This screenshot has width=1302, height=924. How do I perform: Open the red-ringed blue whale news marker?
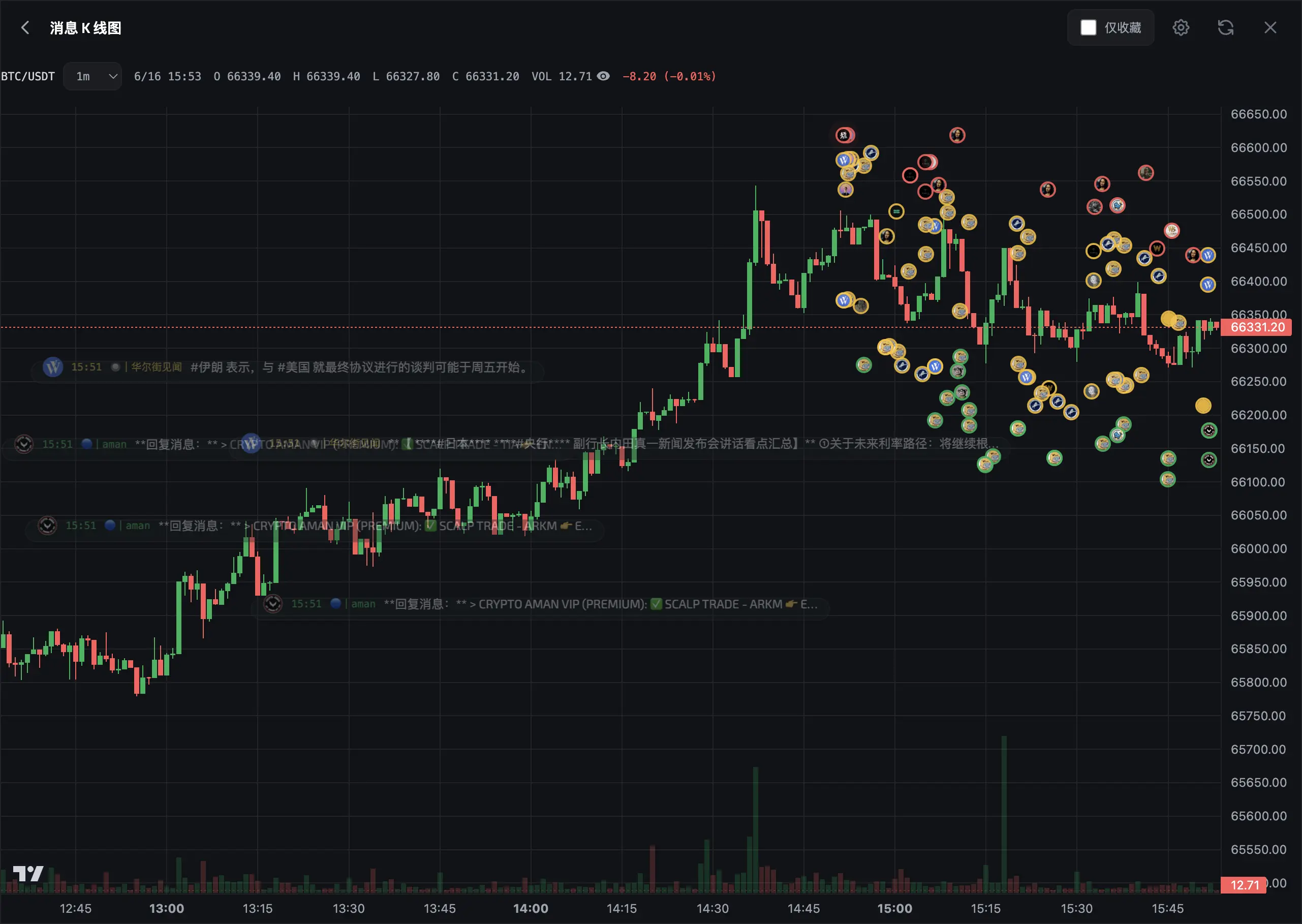click(1118, 205)
